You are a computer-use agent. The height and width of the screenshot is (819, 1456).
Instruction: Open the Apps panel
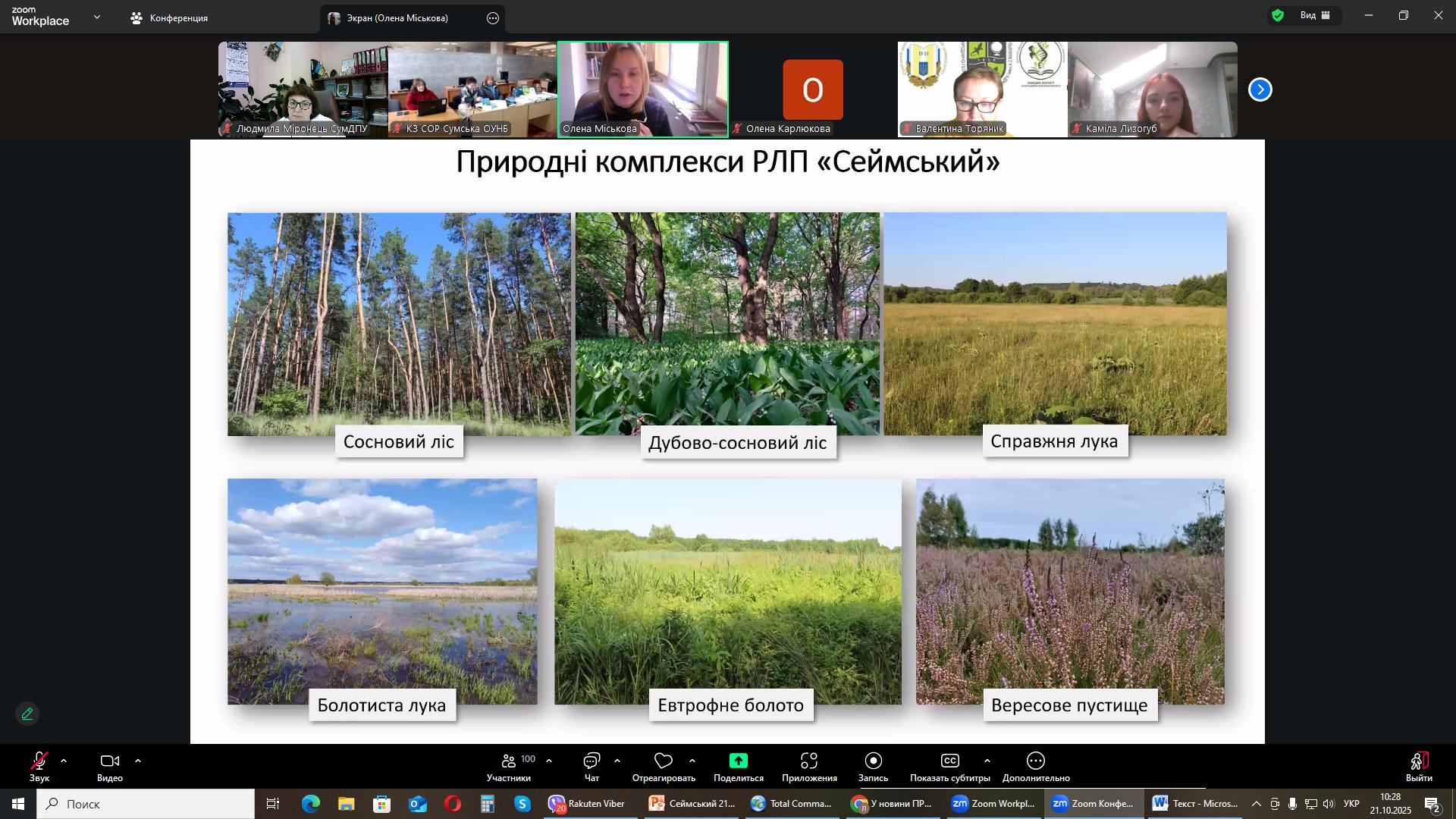coord(809,761)
